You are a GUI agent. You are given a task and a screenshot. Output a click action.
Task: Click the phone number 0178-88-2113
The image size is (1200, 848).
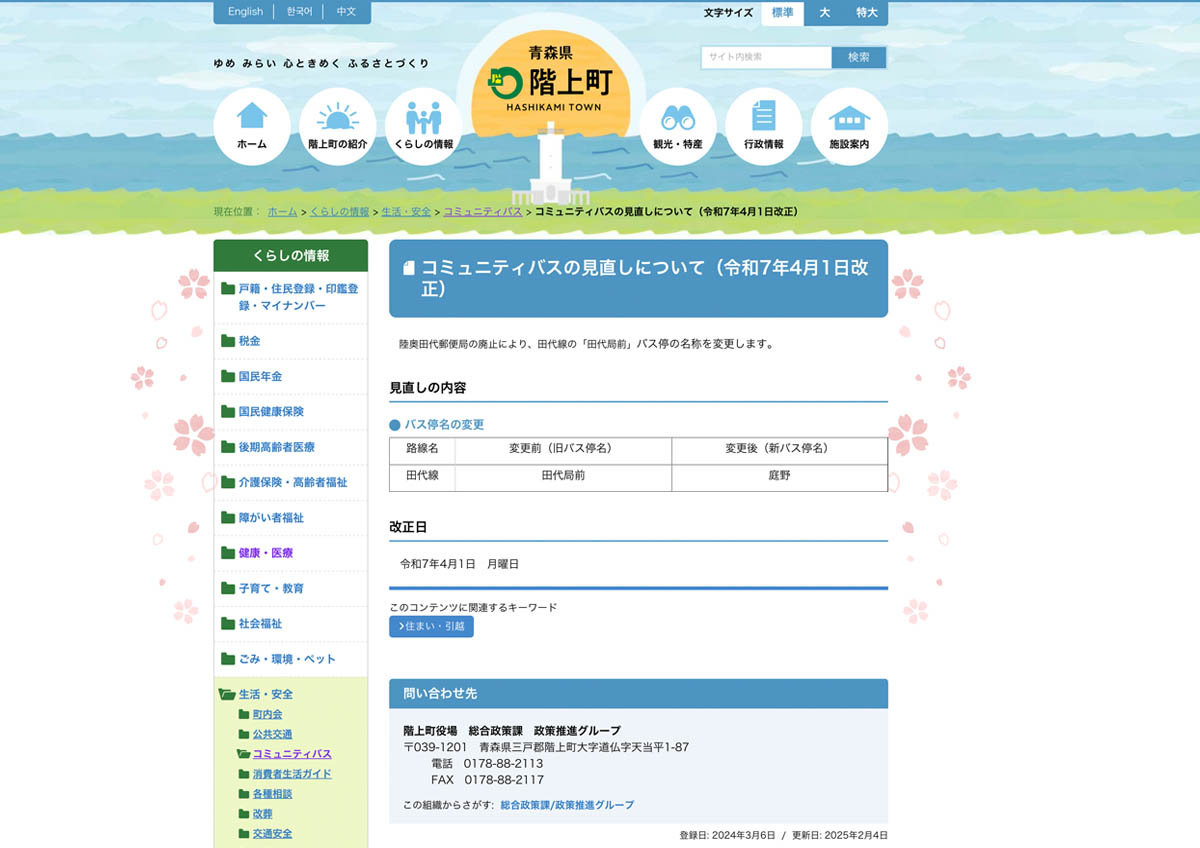coord(503,763)
